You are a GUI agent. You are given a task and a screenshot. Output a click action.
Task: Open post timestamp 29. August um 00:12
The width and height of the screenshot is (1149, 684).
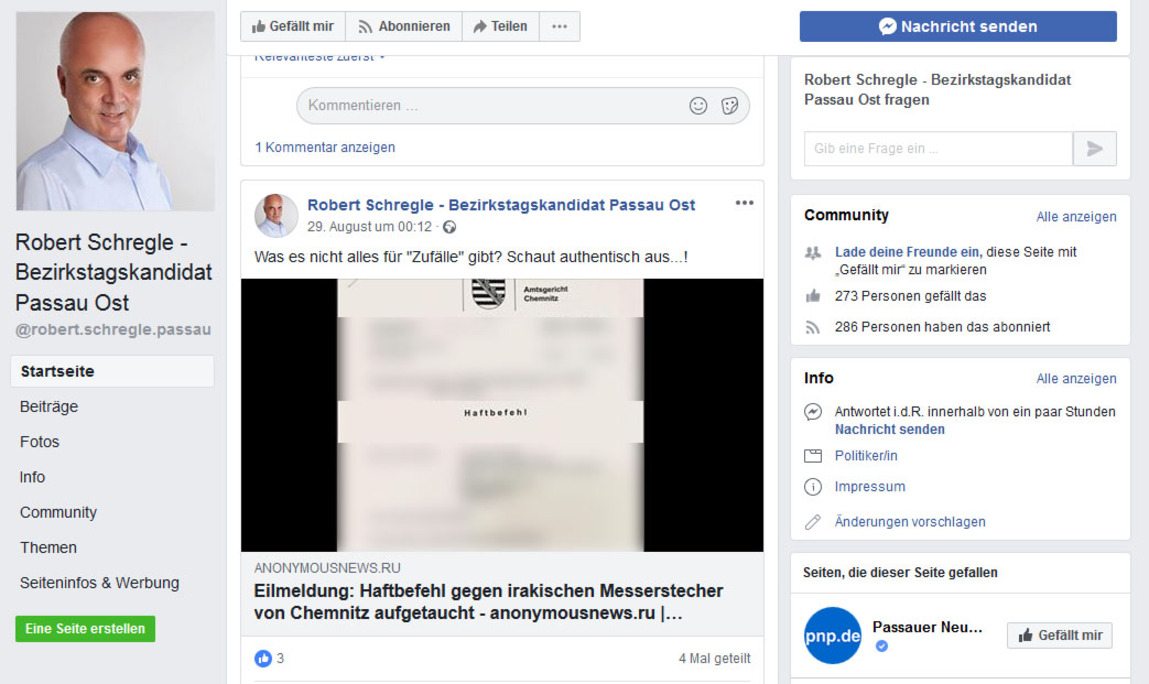pos(369,227)
